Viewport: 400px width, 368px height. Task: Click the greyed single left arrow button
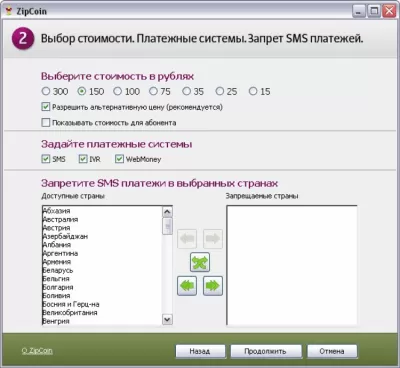pyautogui.click(x=187, y=239)
